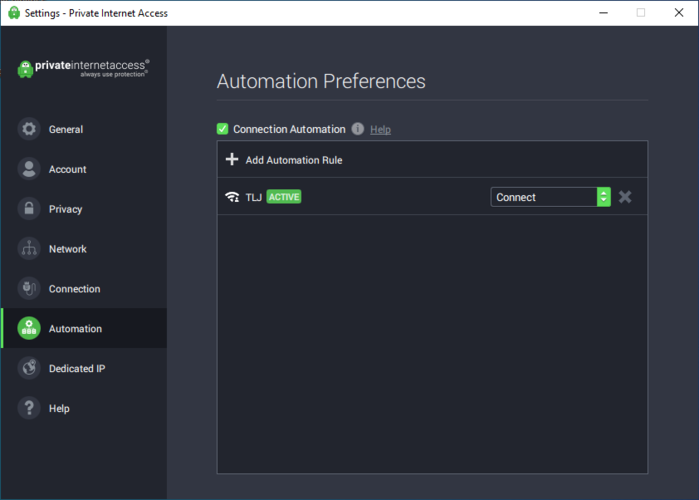Screen dimensions: 699x500
Task: Select the Help question mark icon
Action: (29, 408)
